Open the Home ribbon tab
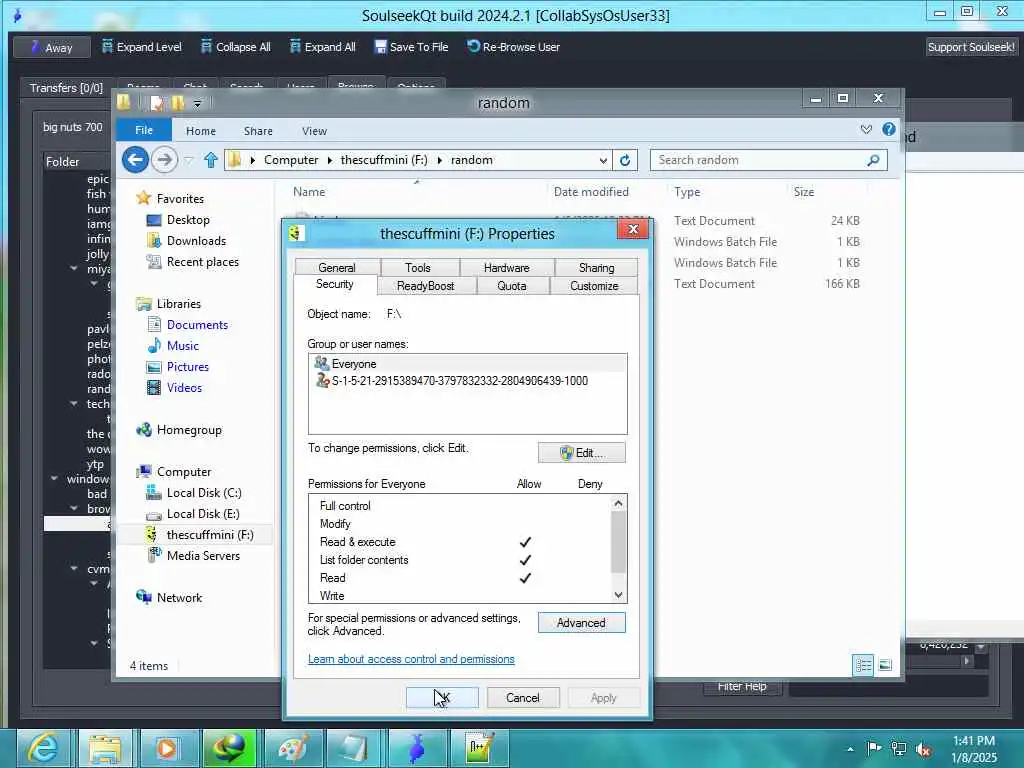Image resolution: width=1024 pixels, height=768 pixels. (200, 131)
